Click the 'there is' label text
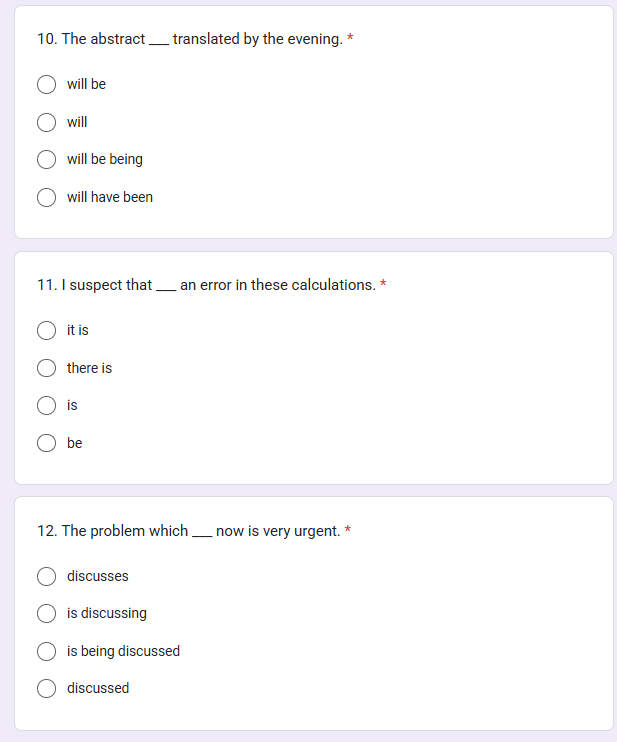This screenshot has width=617, height=742. [89, 368]
